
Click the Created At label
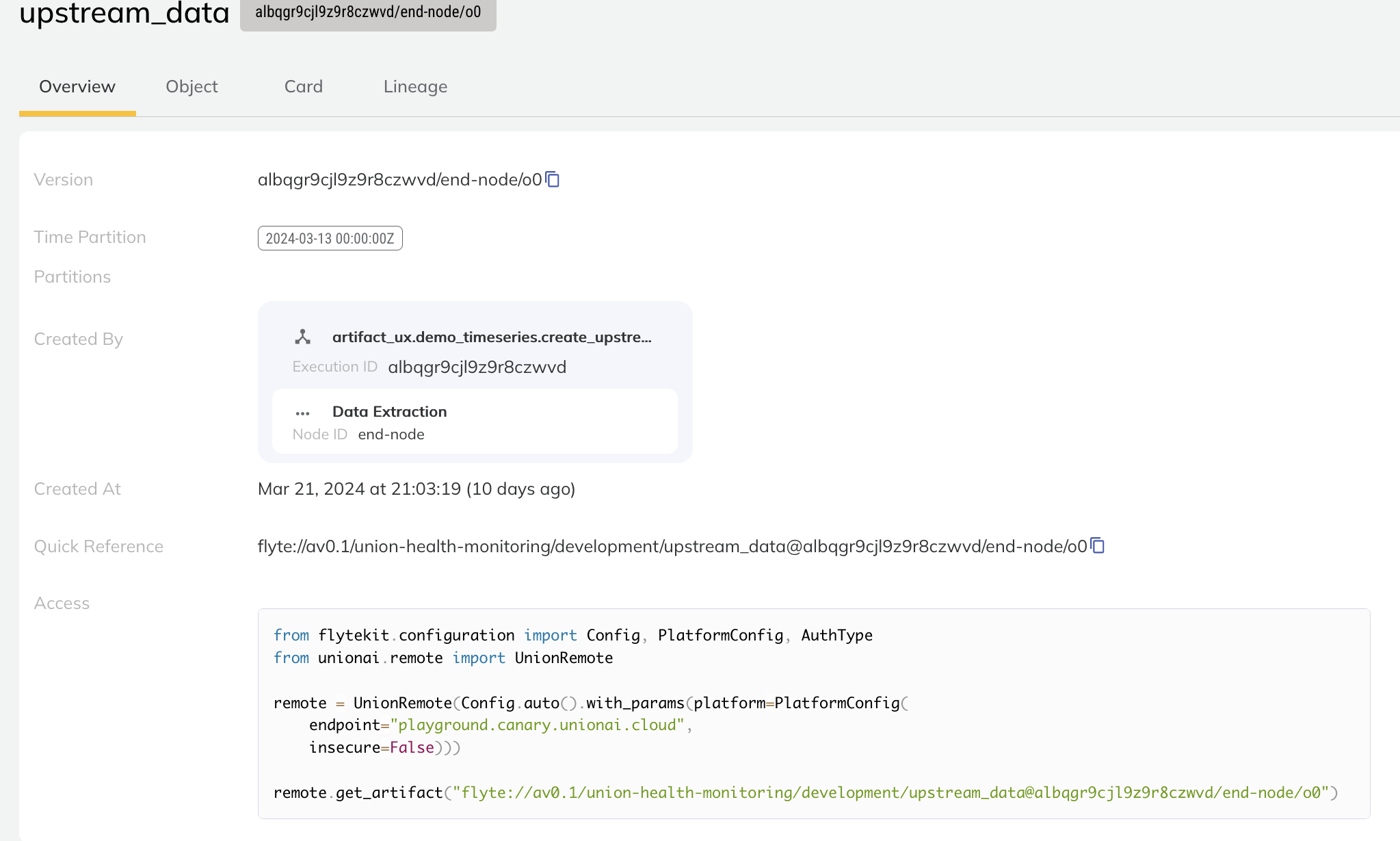click(77, 489)
